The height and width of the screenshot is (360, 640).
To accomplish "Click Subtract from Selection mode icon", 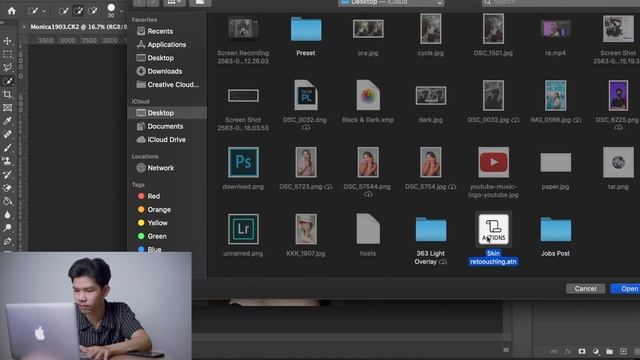I will [x=93, y=11].
